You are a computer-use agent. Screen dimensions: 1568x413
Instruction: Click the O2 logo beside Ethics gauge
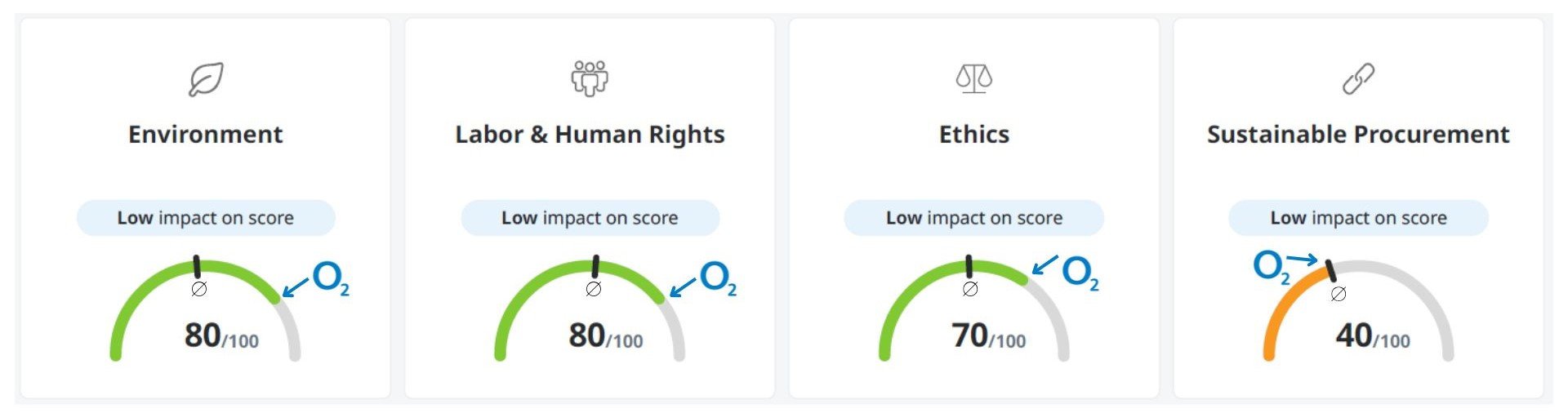pyautogui.click(x=1080, y=273)
